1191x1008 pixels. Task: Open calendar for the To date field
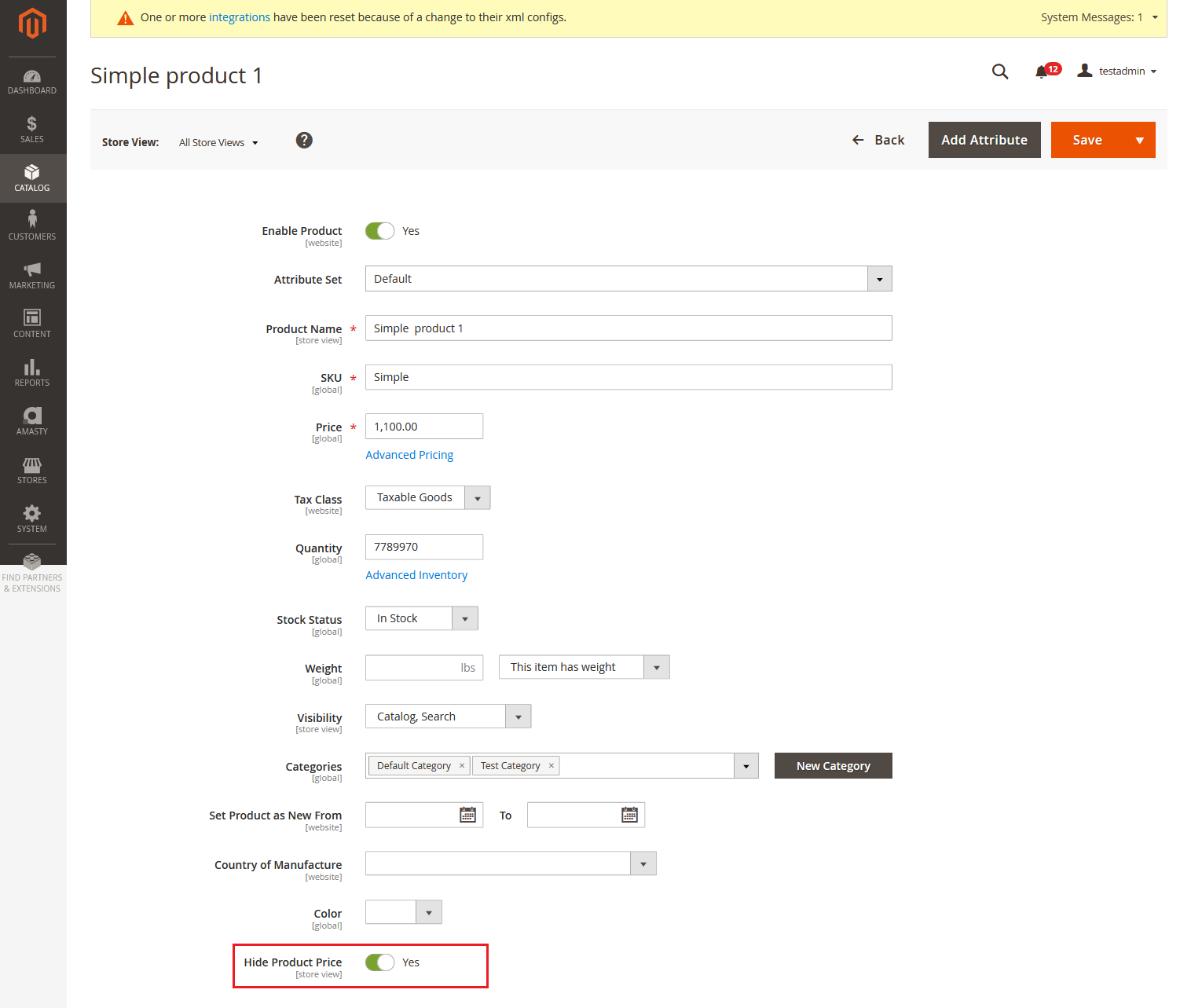coord(629,815)
